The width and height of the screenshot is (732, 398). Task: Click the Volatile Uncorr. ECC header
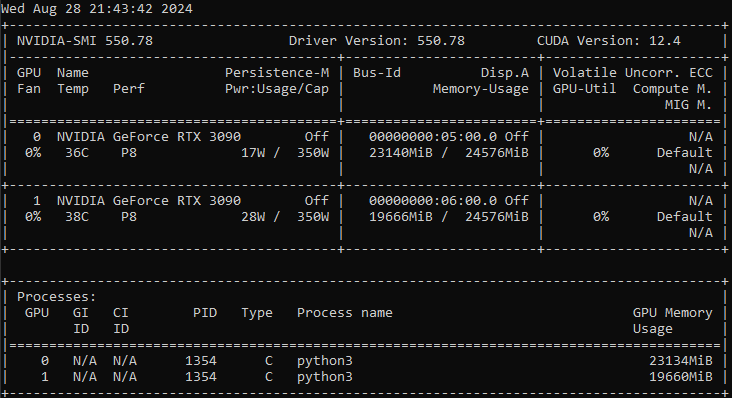click(633, 73)
